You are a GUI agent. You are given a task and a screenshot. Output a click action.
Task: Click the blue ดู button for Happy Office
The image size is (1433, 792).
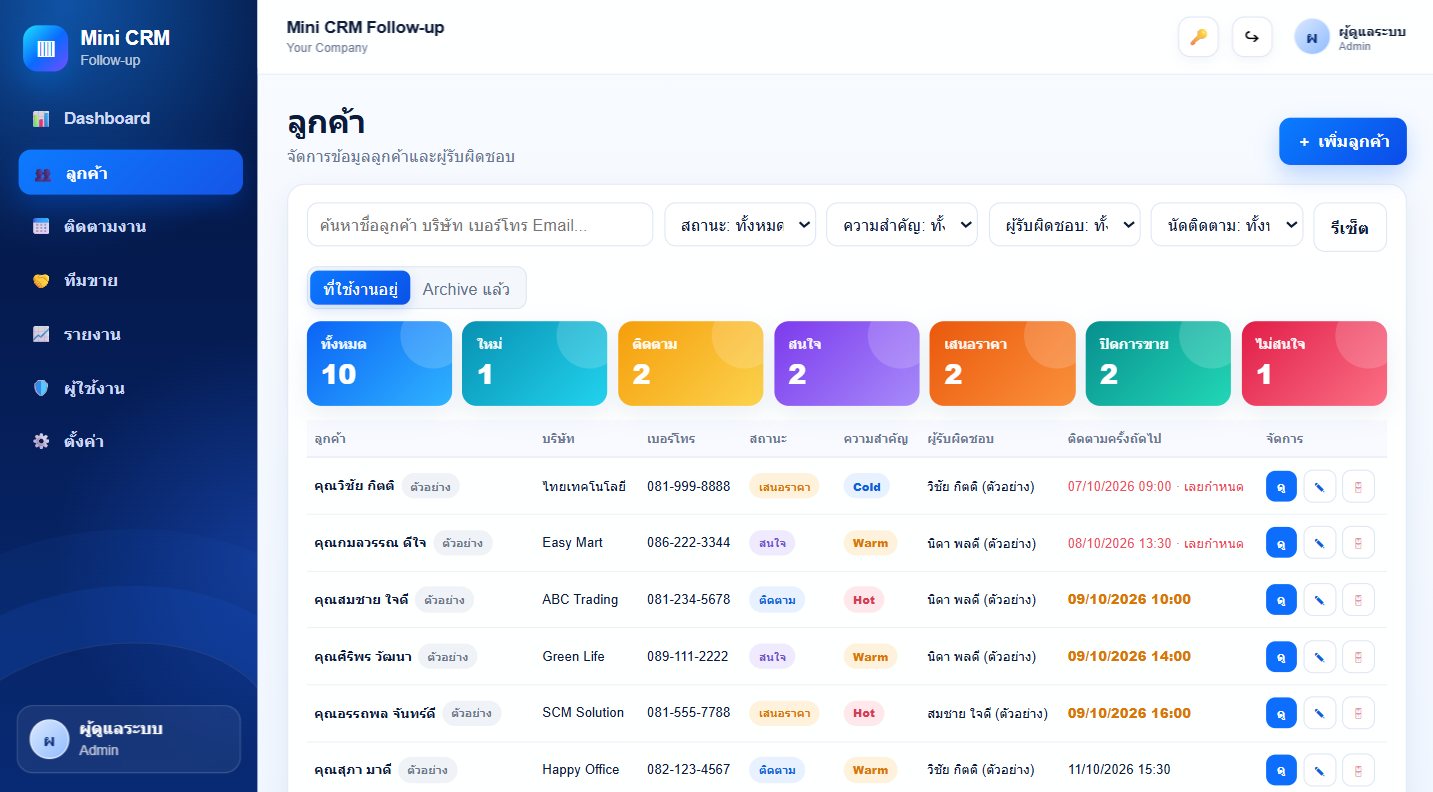tap(1281, 770)
